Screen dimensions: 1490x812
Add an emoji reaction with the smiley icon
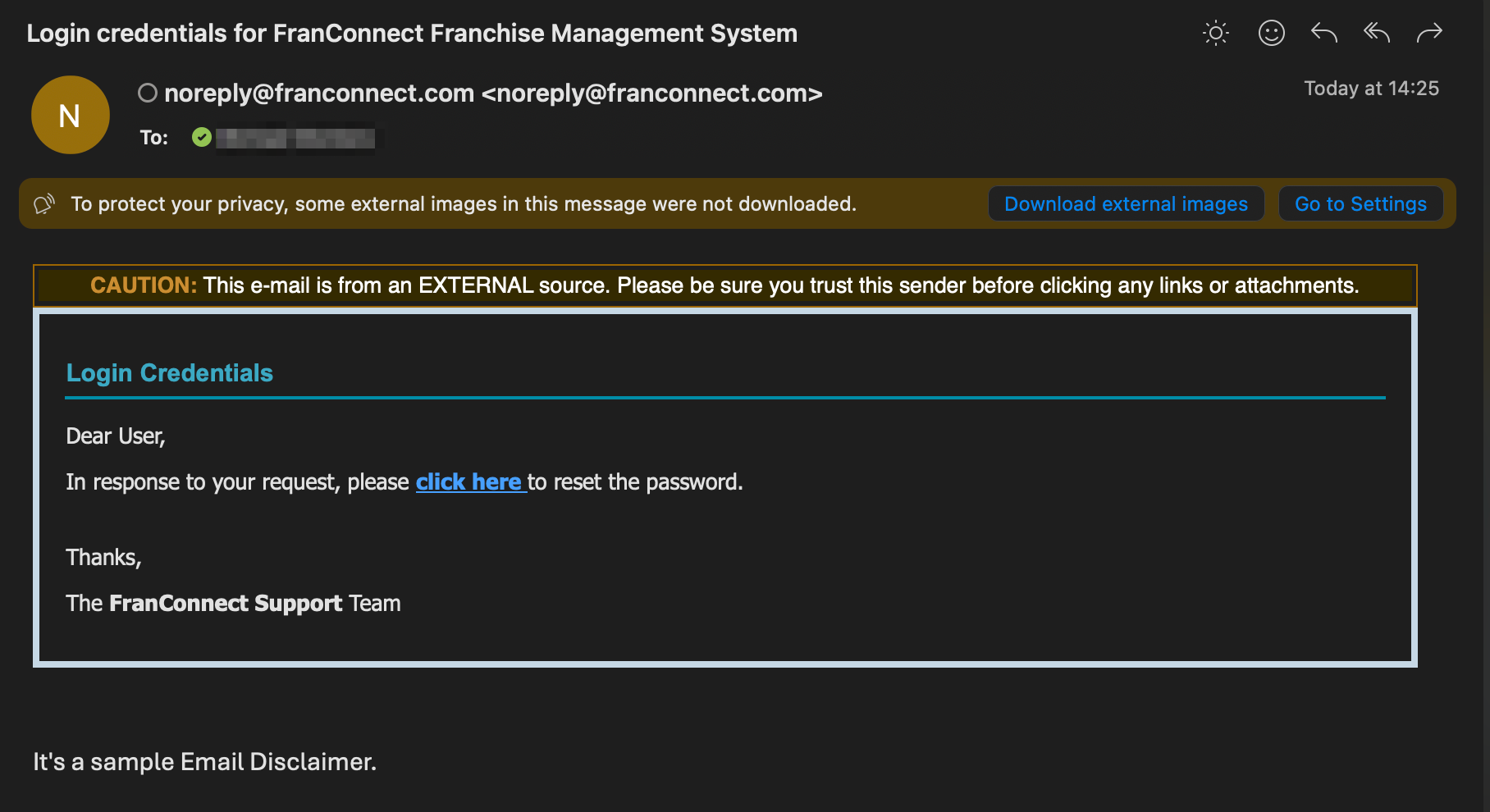click(1272, 33)
